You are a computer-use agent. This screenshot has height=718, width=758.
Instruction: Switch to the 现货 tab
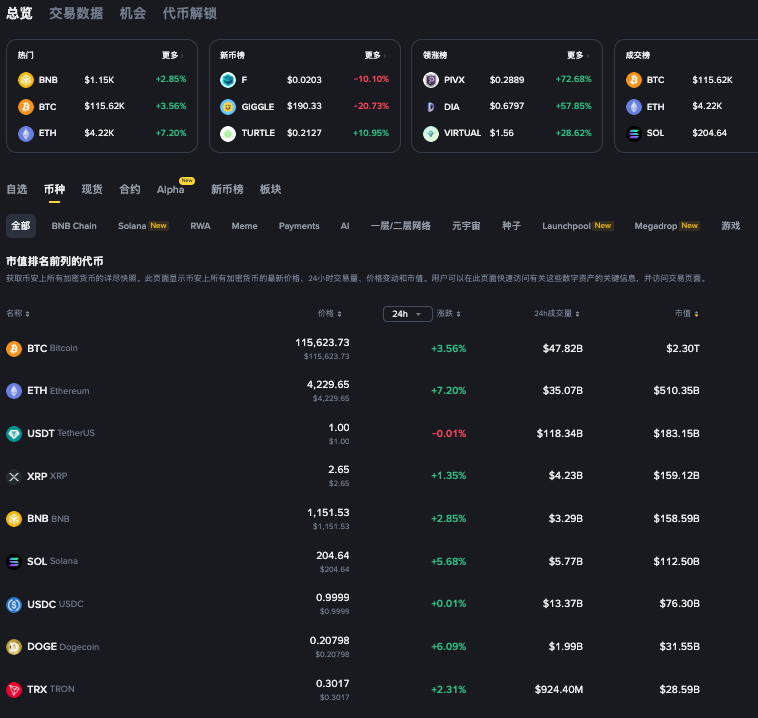click(x=92, y=189)
